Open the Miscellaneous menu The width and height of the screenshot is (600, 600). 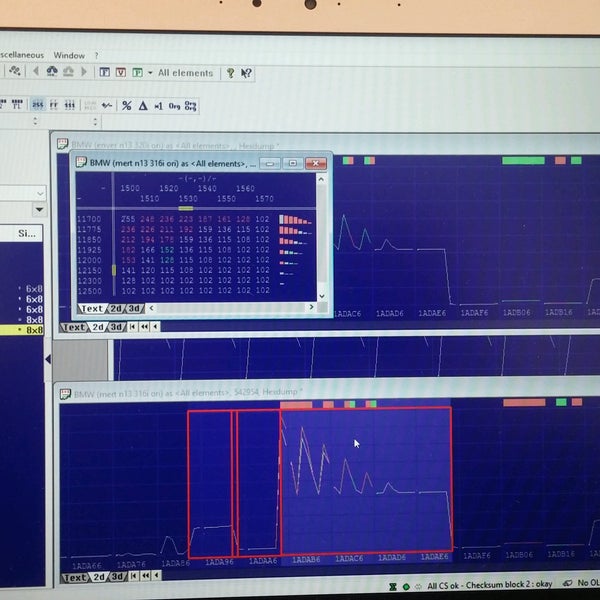[x=22, y=55]
